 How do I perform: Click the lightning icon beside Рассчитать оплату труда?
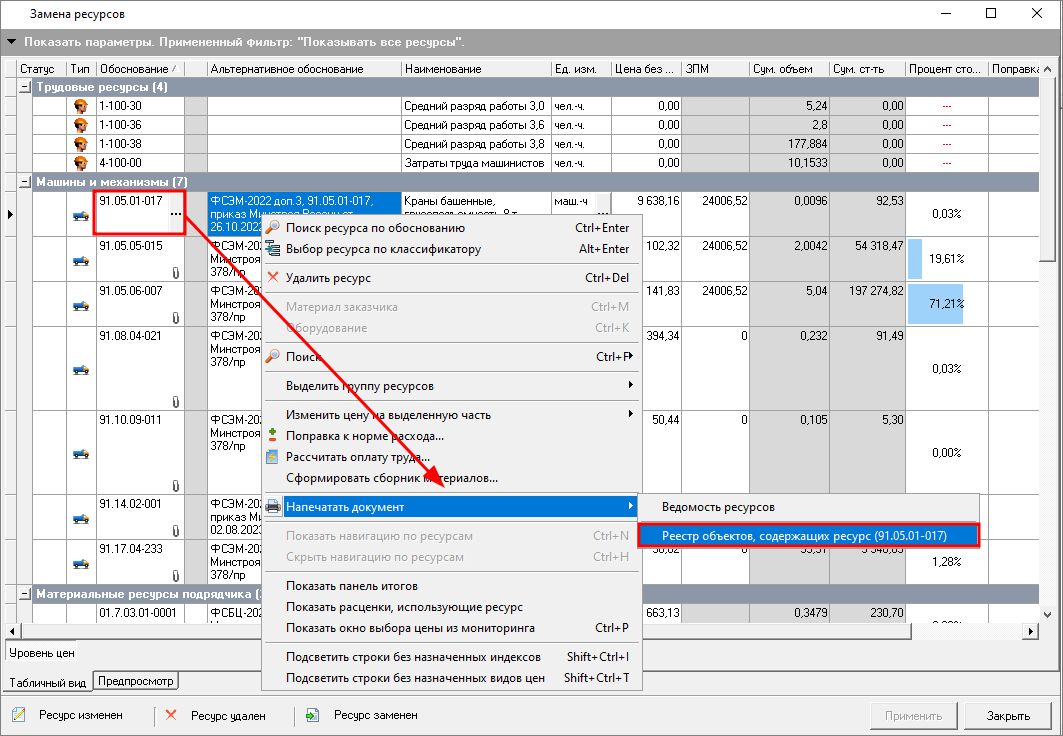click(x=273, y=457)
